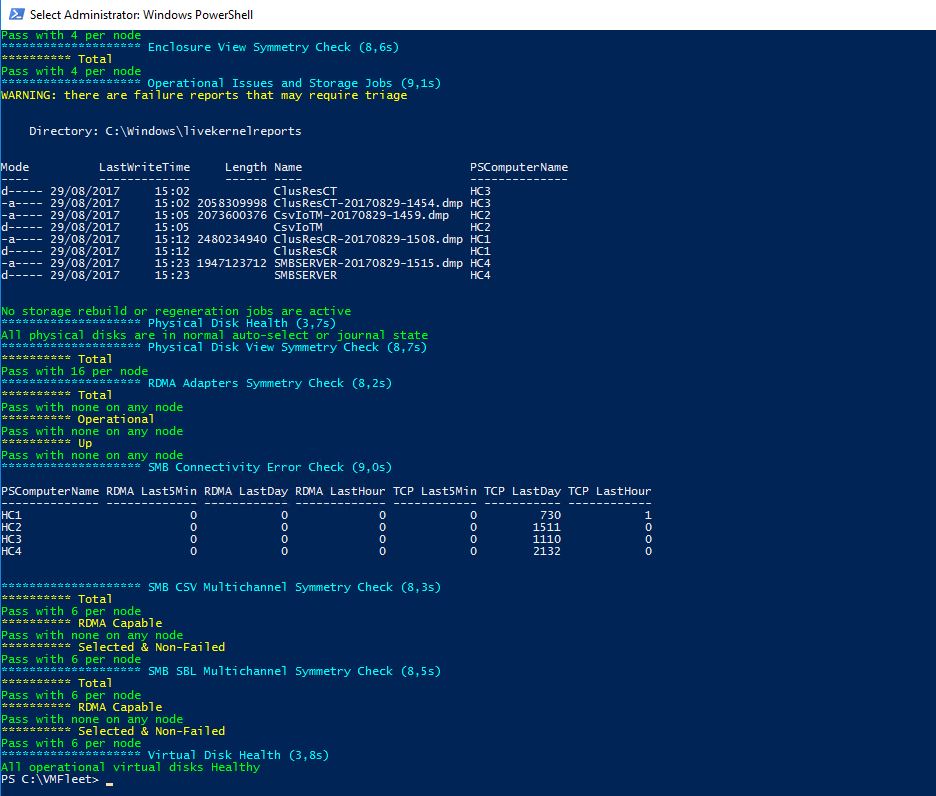This screenshot has height=796, width=936.
Task: Click the TCP LastHour value for HC1
Action: point(648,515)
